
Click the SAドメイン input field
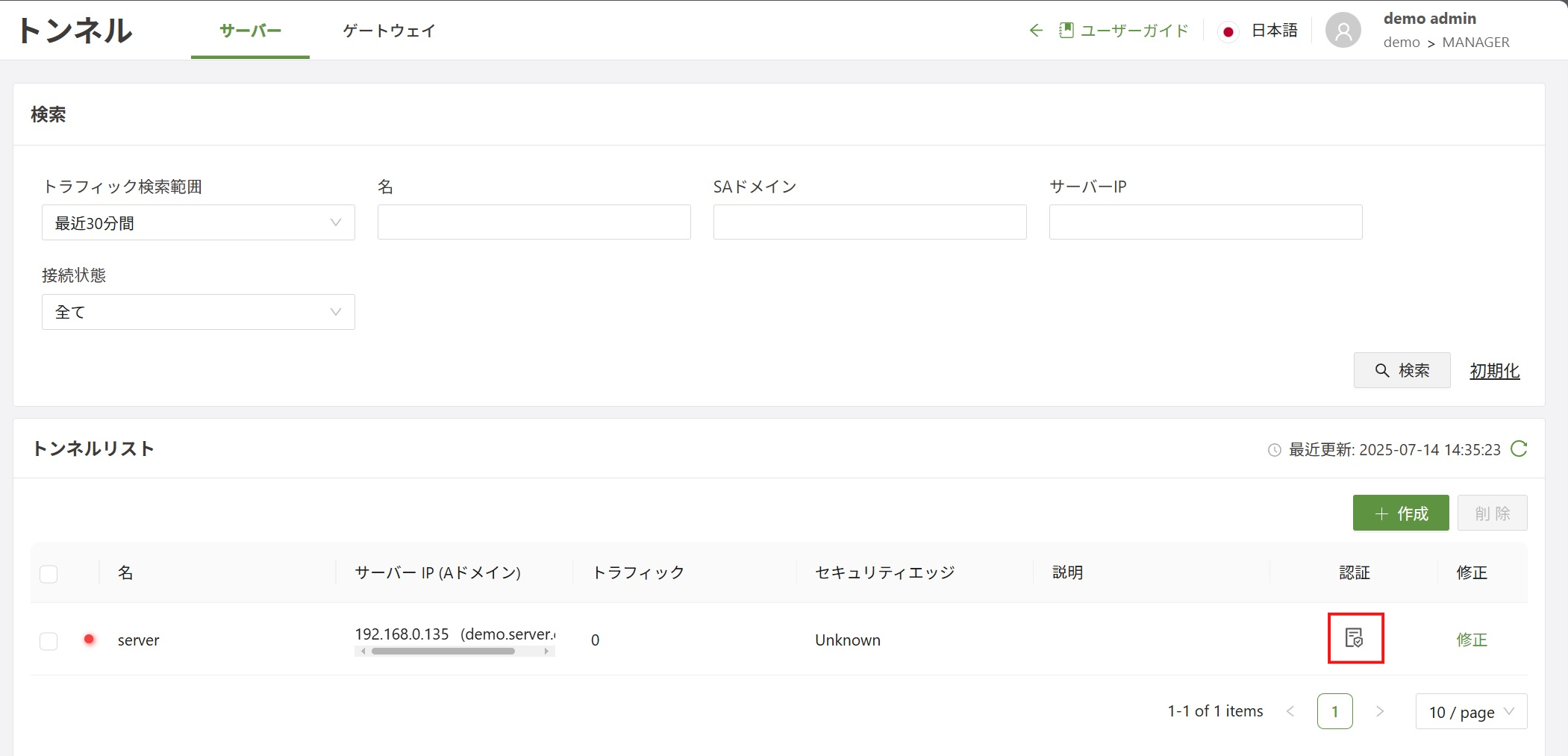tap(869, 222)
